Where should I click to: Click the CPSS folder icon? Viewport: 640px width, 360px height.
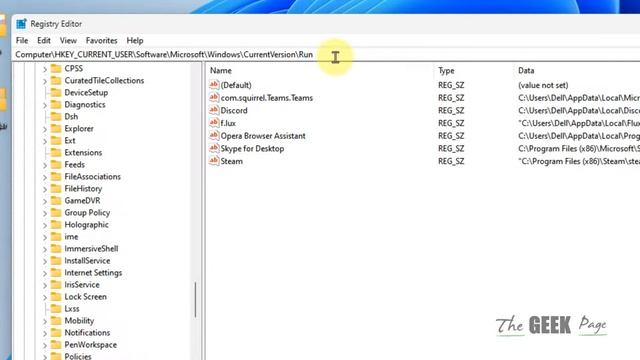[x=56, y=69]
